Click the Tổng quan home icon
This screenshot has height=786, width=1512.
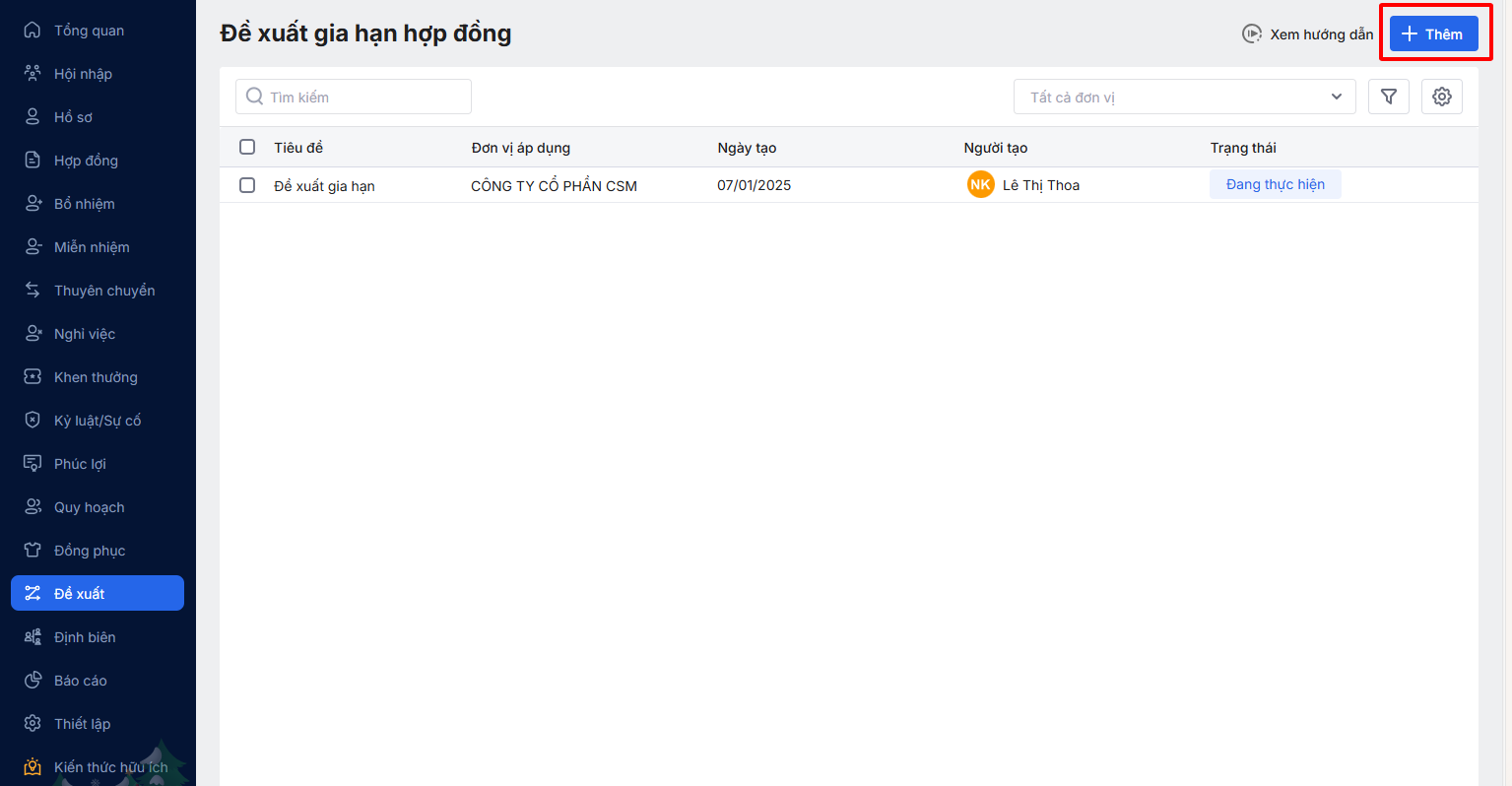click(x=33, y=31)
